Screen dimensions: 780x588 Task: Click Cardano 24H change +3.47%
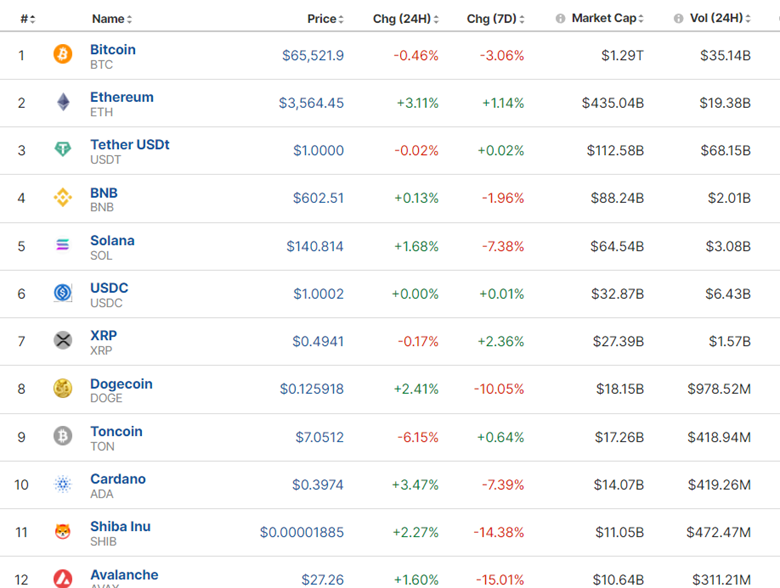coord(415,485)
